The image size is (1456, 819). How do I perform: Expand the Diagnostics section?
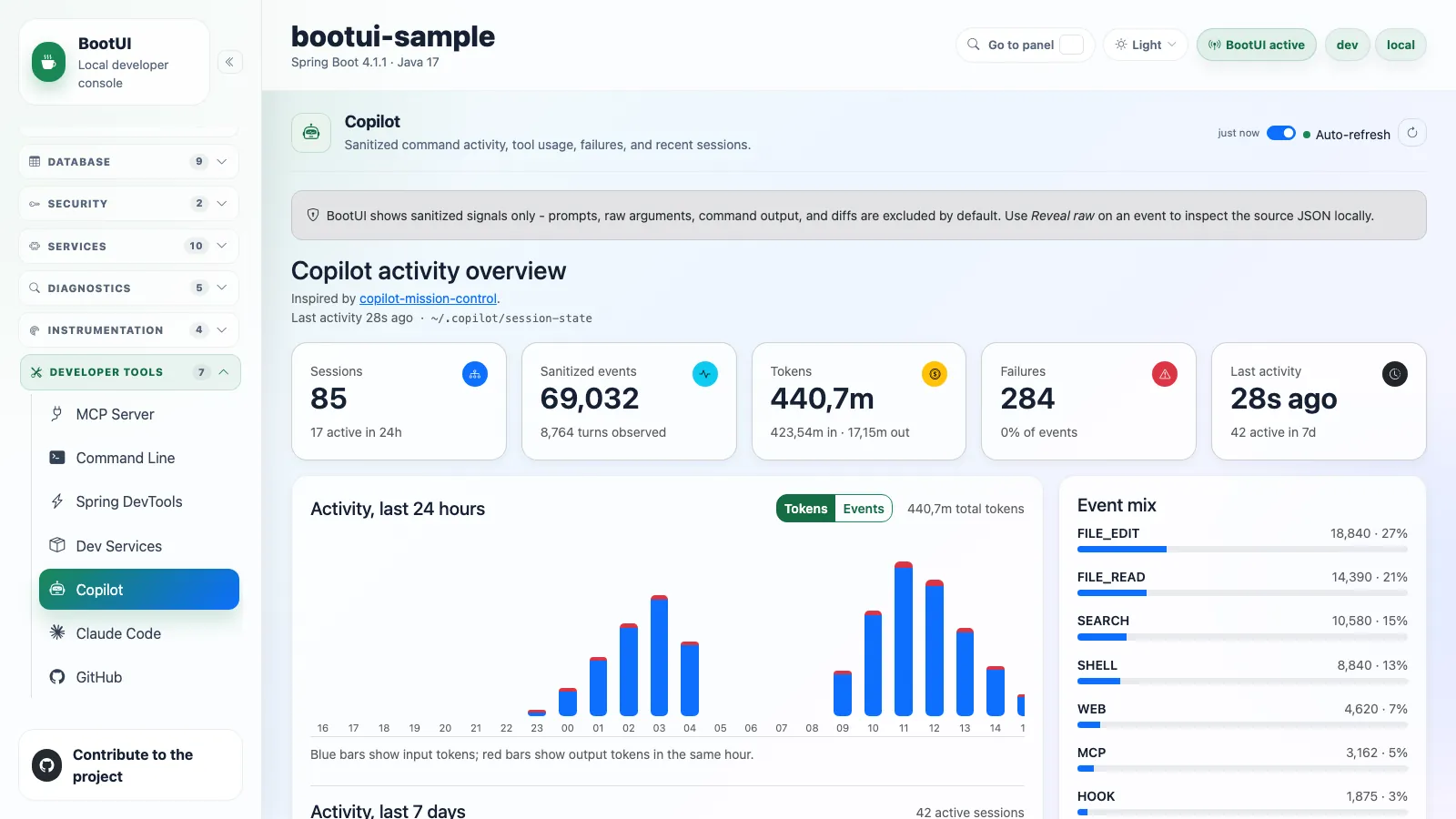coord(128,288)
